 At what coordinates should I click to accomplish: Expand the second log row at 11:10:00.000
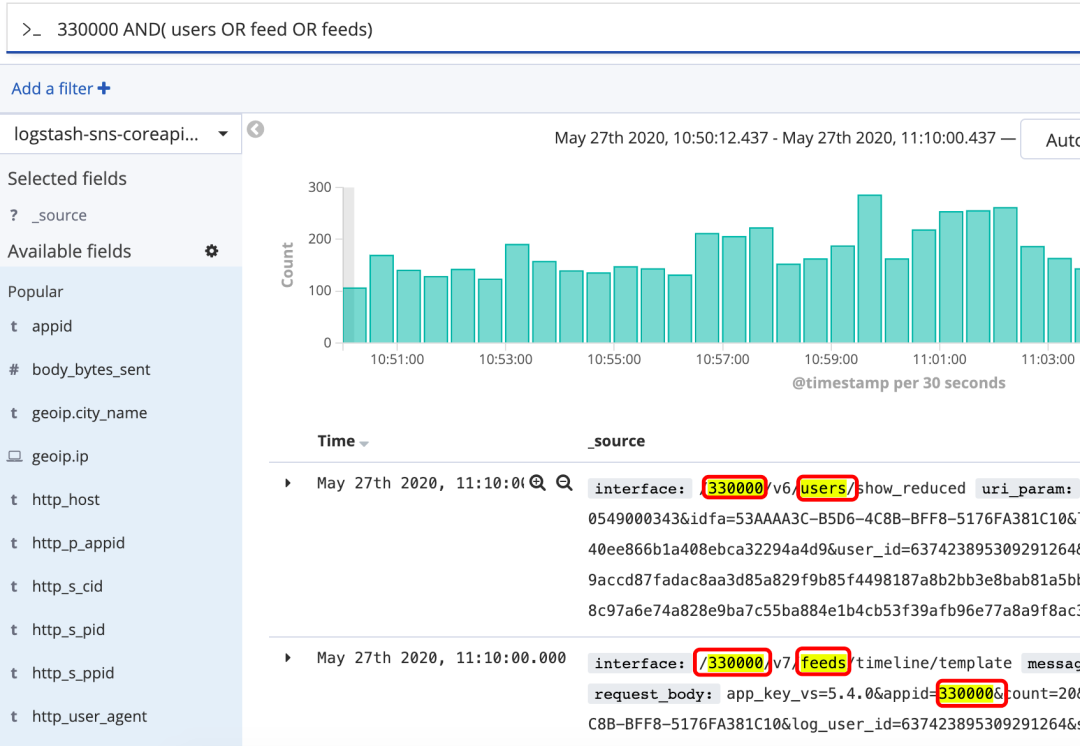288,658
